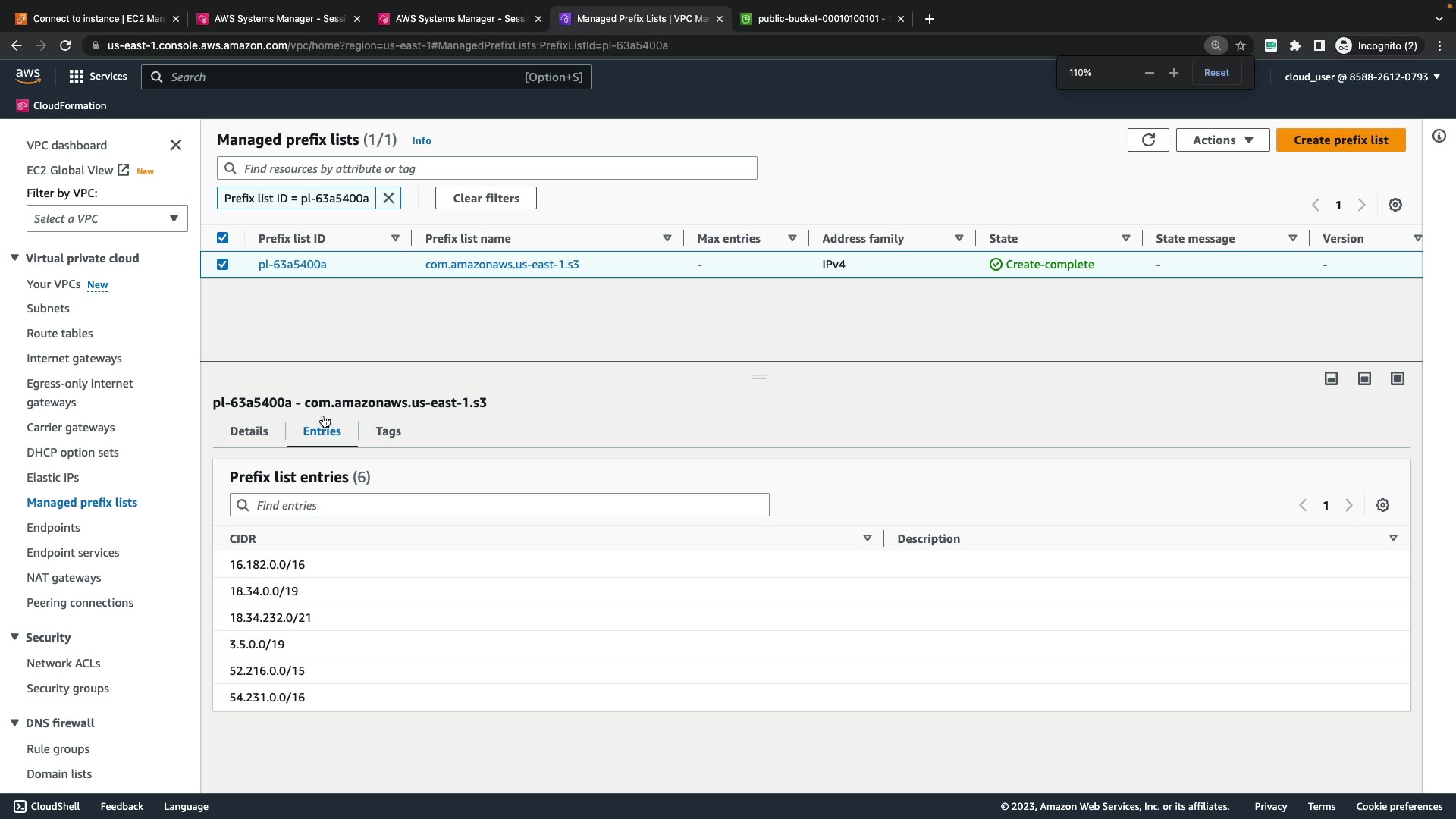Collapse the Security sidebar section
This screenshot has width=1456, height=819.
14,638
